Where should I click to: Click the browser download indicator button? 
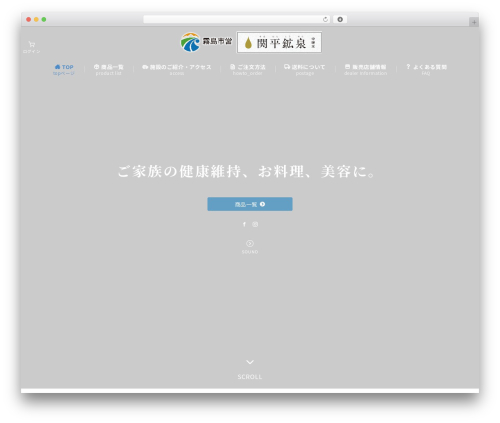click(x=340, y=20)
